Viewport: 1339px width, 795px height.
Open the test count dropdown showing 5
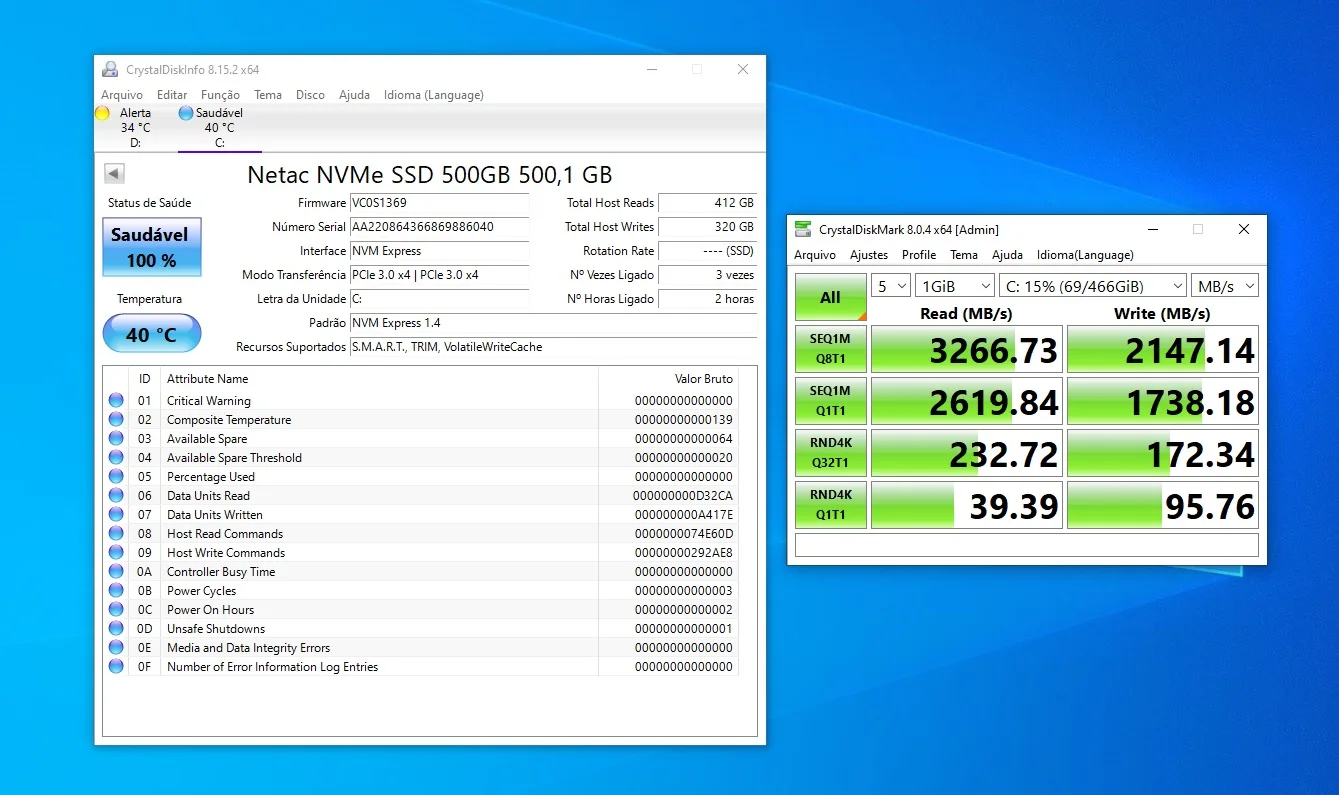tap(891, 286)
